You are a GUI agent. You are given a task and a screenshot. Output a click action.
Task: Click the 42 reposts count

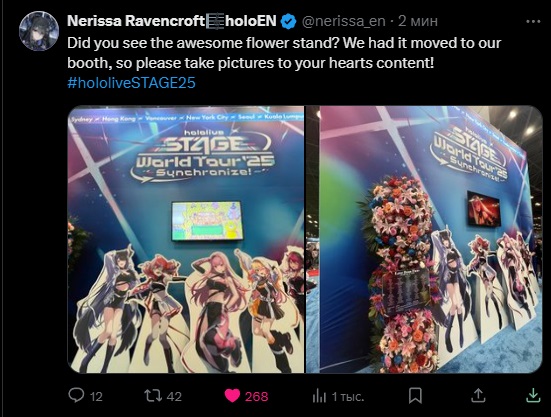click(174, 397)
